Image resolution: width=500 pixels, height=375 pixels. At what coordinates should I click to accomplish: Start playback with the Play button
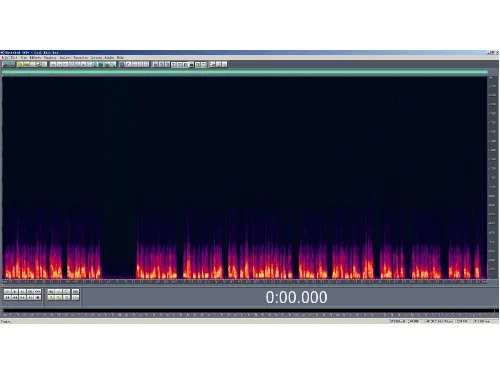point(15,292)
